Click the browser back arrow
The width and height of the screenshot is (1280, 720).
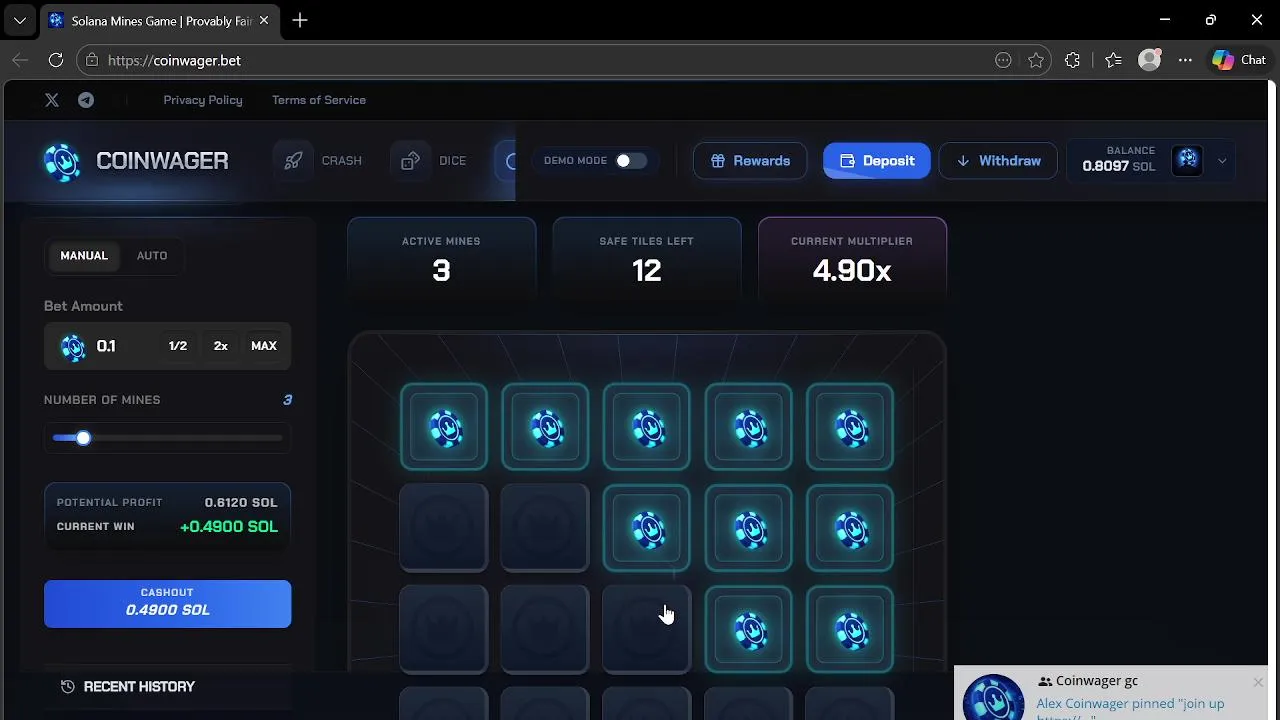point(20,60)
